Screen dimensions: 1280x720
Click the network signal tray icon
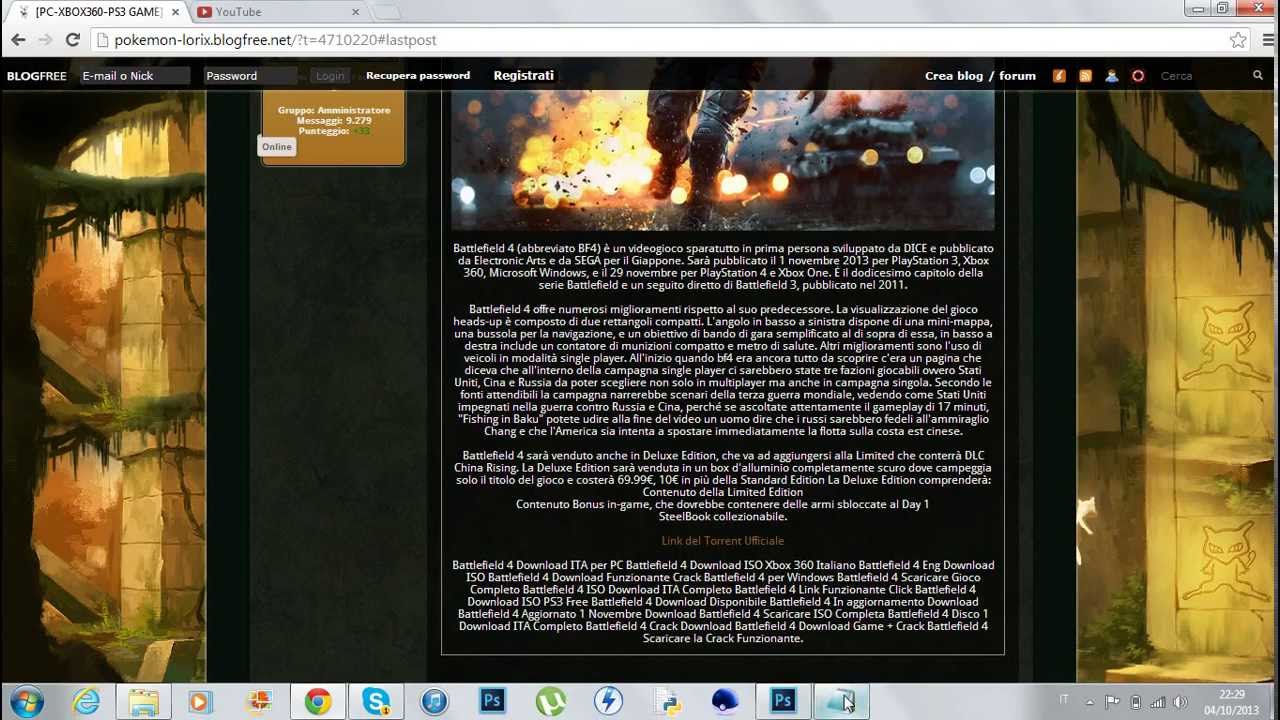pos(1158,702)
